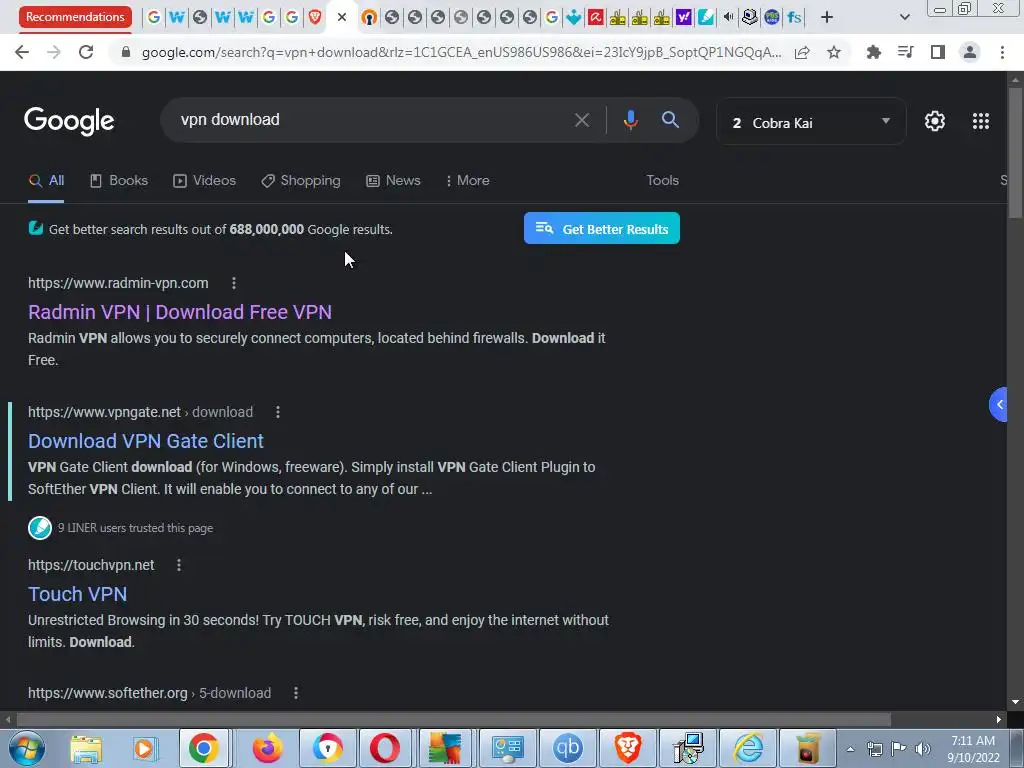Bookmark this page with the star icon
The image size is (1024, 768).
pyautogui.click(x=834, y=52)
